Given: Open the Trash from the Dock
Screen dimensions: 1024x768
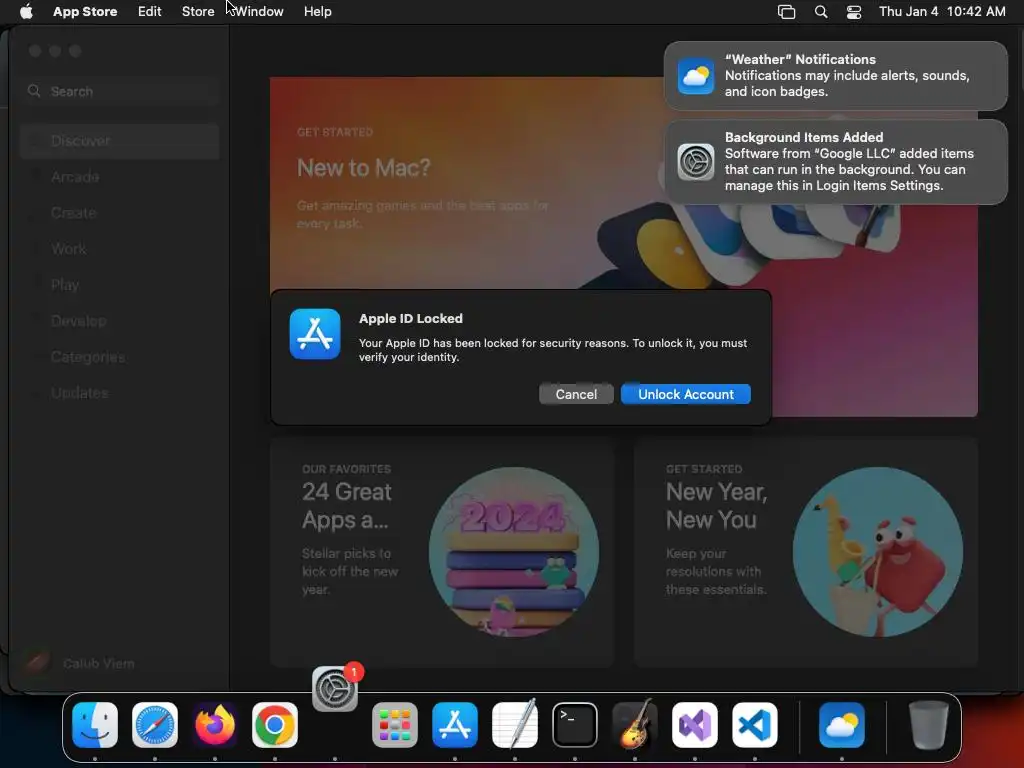Looking at the screenshot, I should tap(928, 725).
